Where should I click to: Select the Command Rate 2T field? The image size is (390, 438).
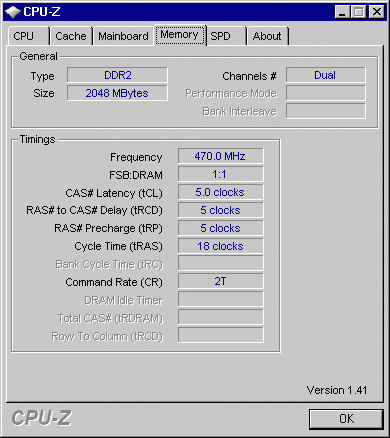point(221,281)
